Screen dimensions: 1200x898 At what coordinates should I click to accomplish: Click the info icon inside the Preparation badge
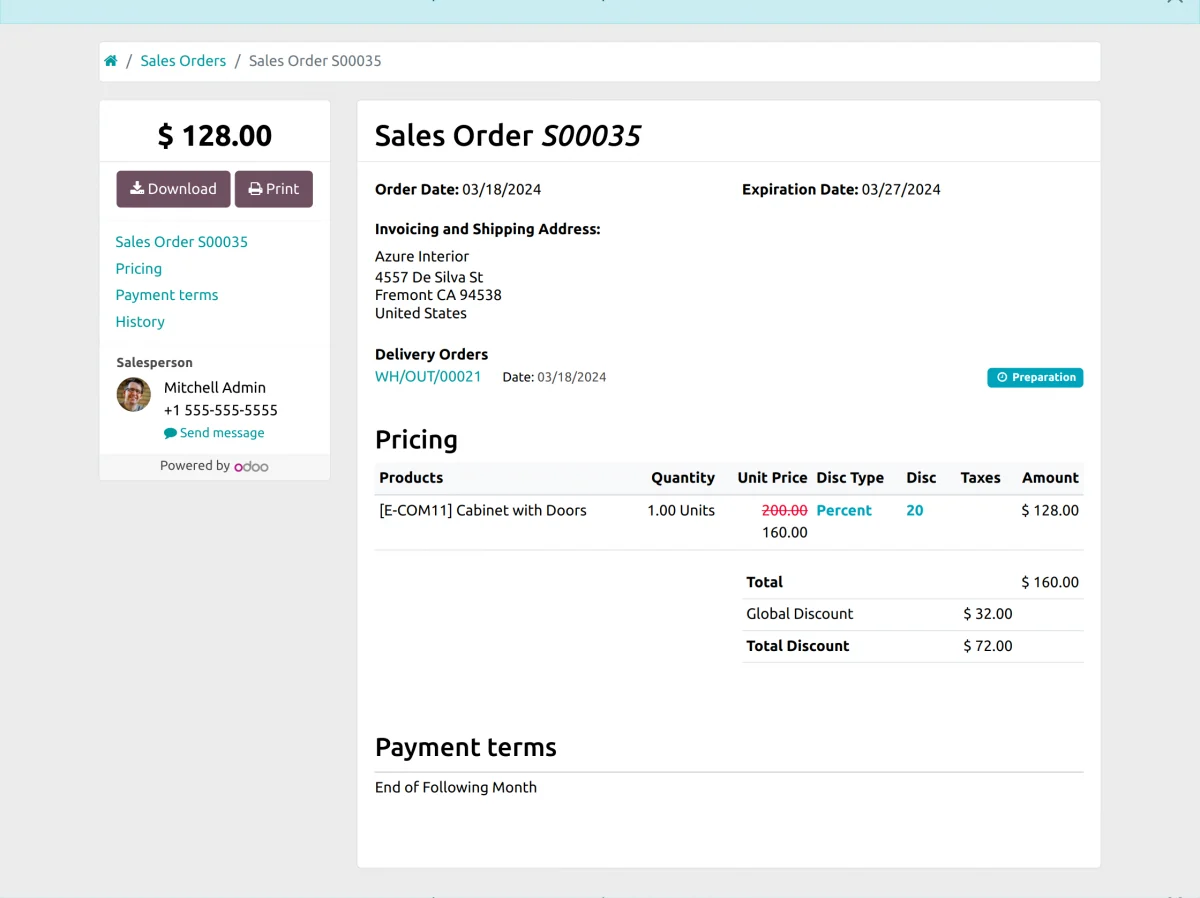[x=1003, y=377]
